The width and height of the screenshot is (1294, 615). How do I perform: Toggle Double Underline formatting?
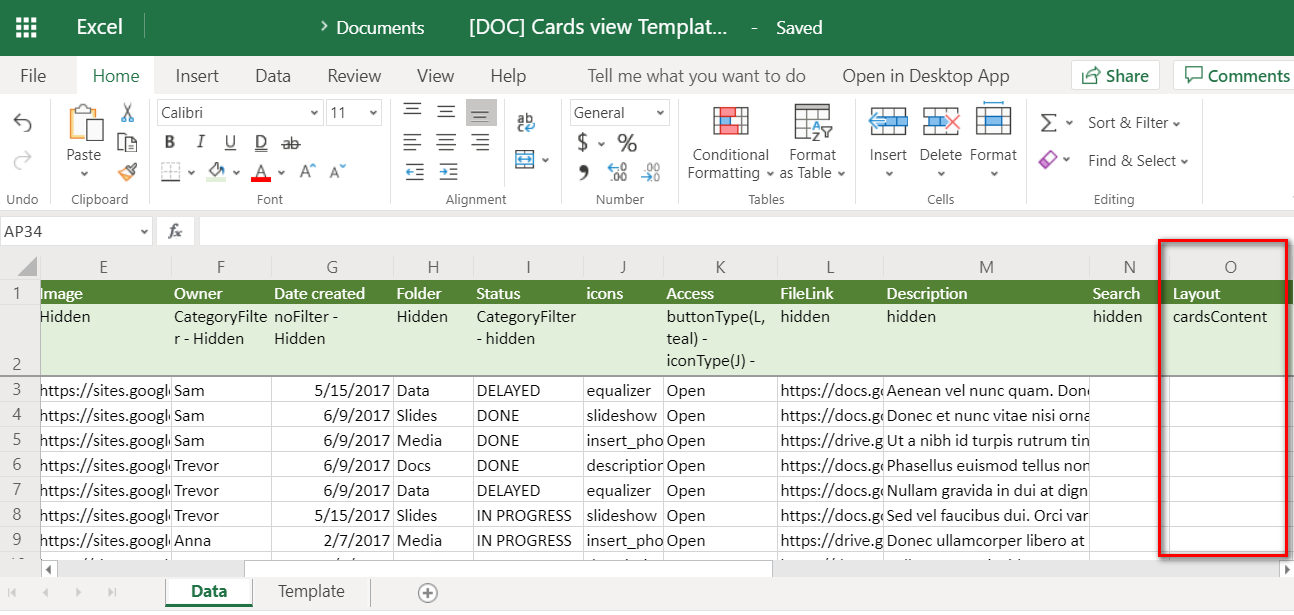tap(261, 142)
